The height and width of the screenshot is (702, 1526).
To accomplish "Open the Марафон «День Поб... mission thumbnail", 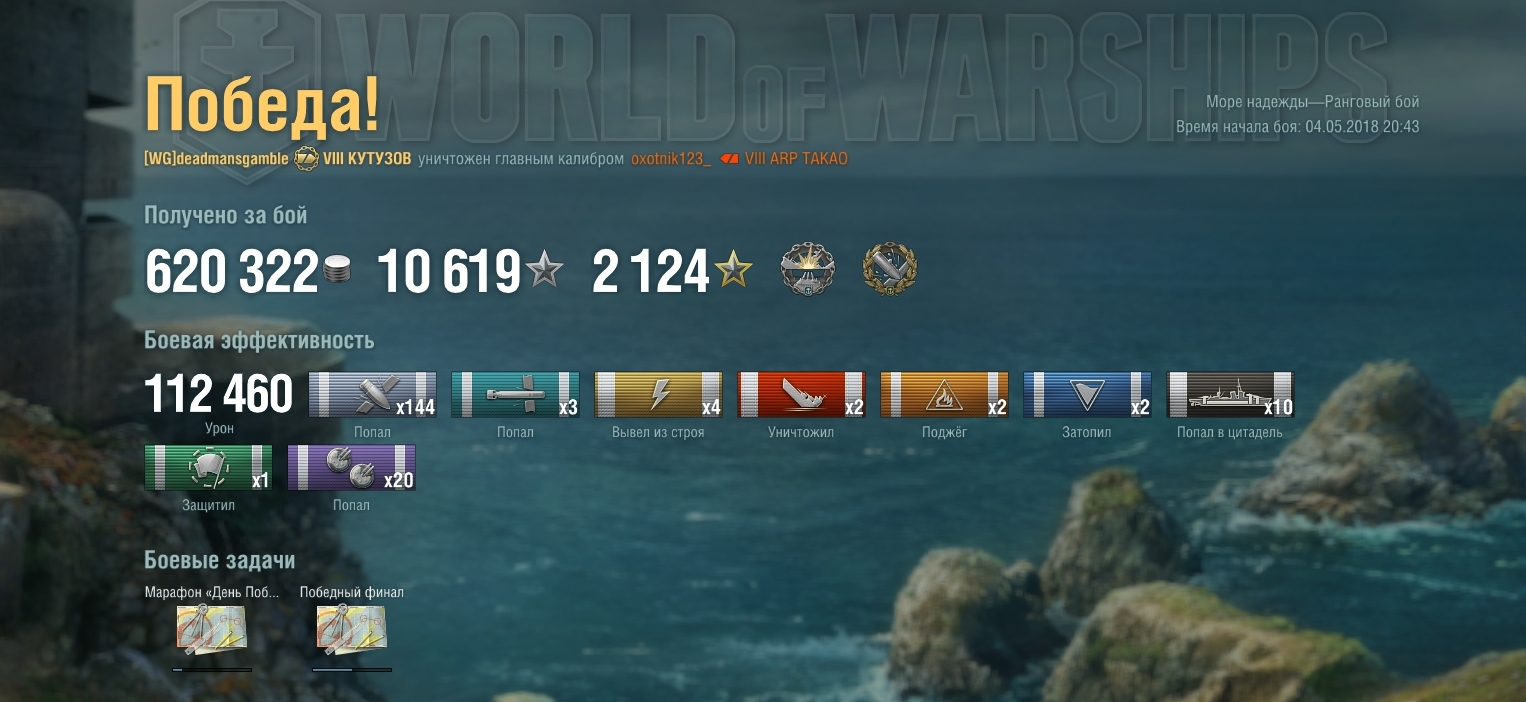I will (x=212, y=630).
